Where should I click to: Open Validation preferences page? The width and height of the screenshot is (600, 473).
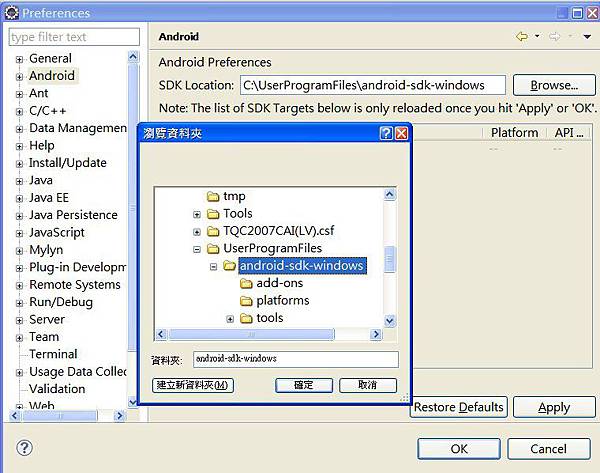pos(57,389)
